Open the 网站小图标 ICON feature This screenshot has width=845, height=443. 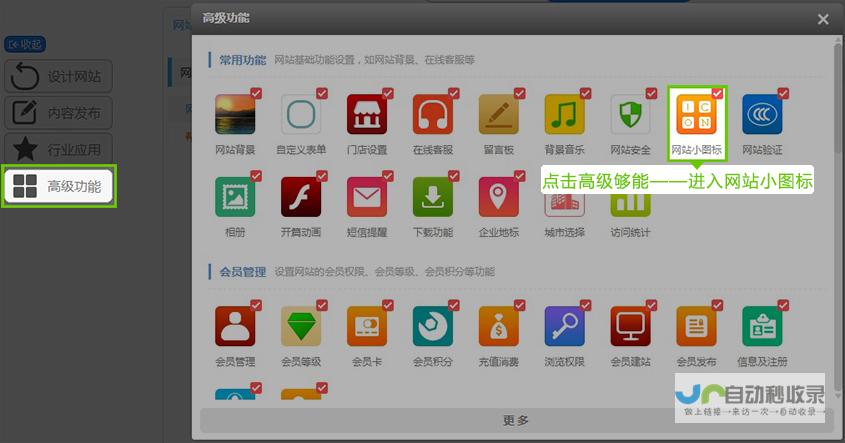pos(696,114)
